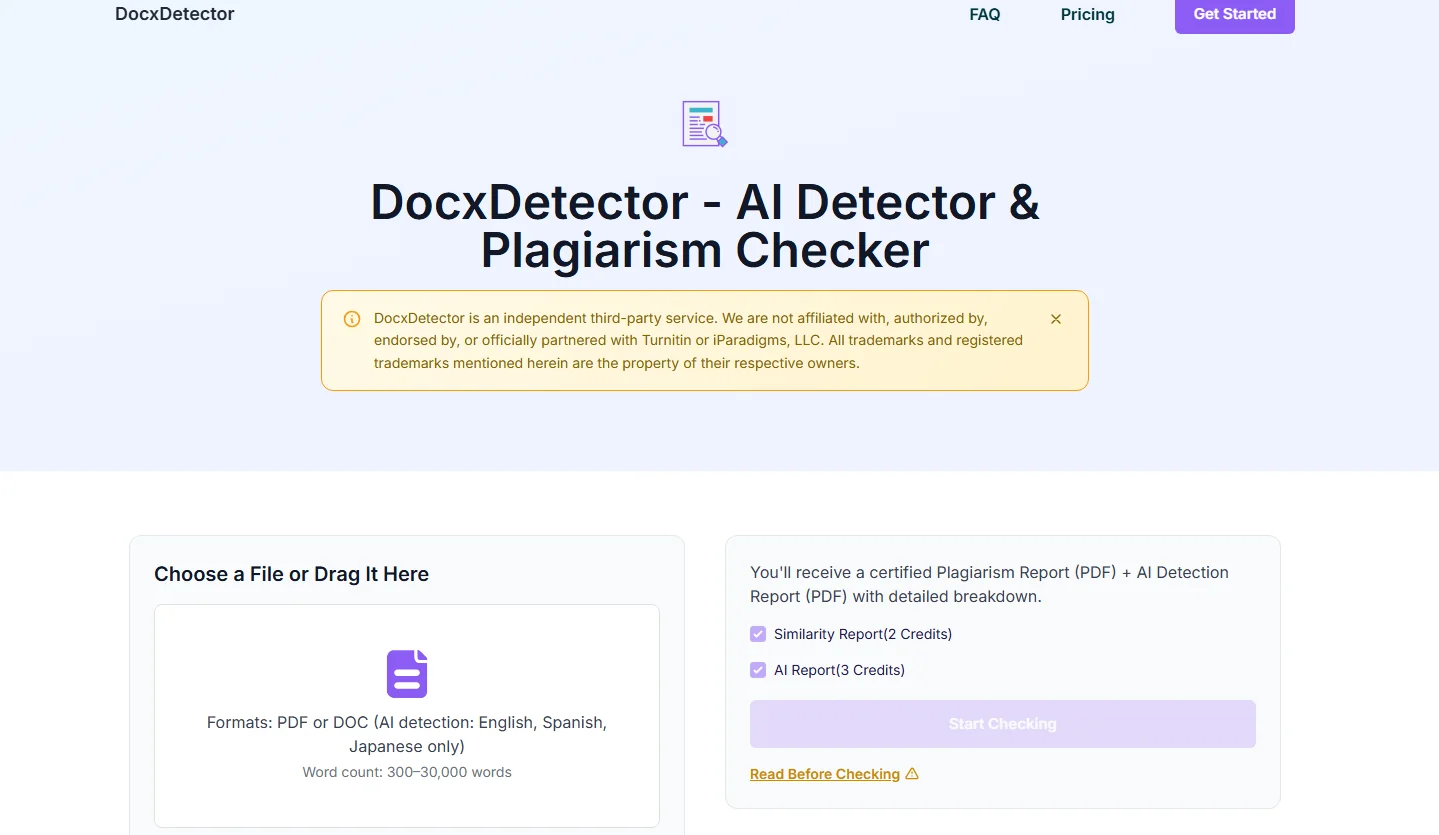Click the warning triangle beside Read Before Checking

(911, 774)
